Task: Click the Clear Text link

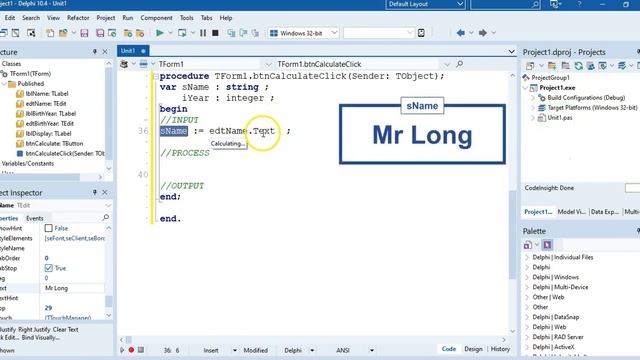Action: point(66,329)
